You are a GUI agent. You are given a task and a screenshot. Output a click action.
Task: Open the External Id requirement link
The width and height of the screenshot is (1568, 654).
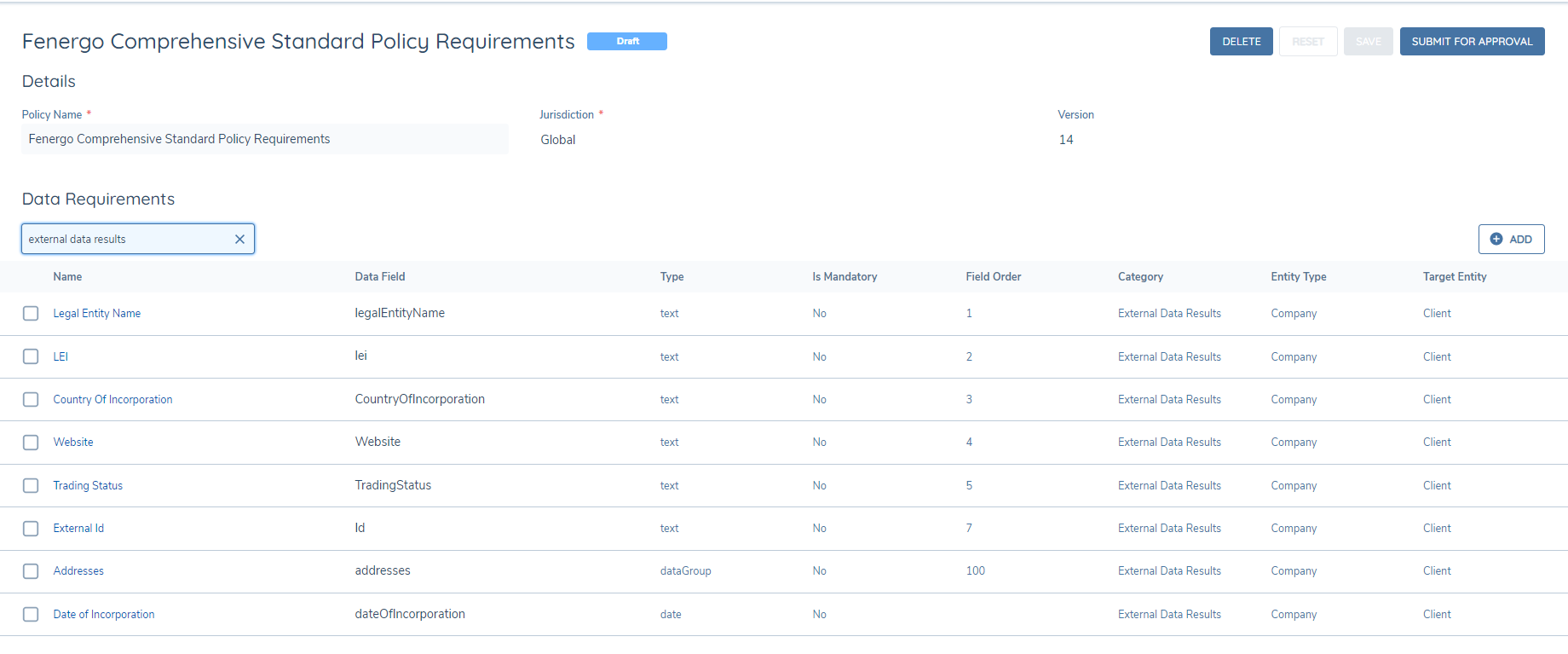78,529
